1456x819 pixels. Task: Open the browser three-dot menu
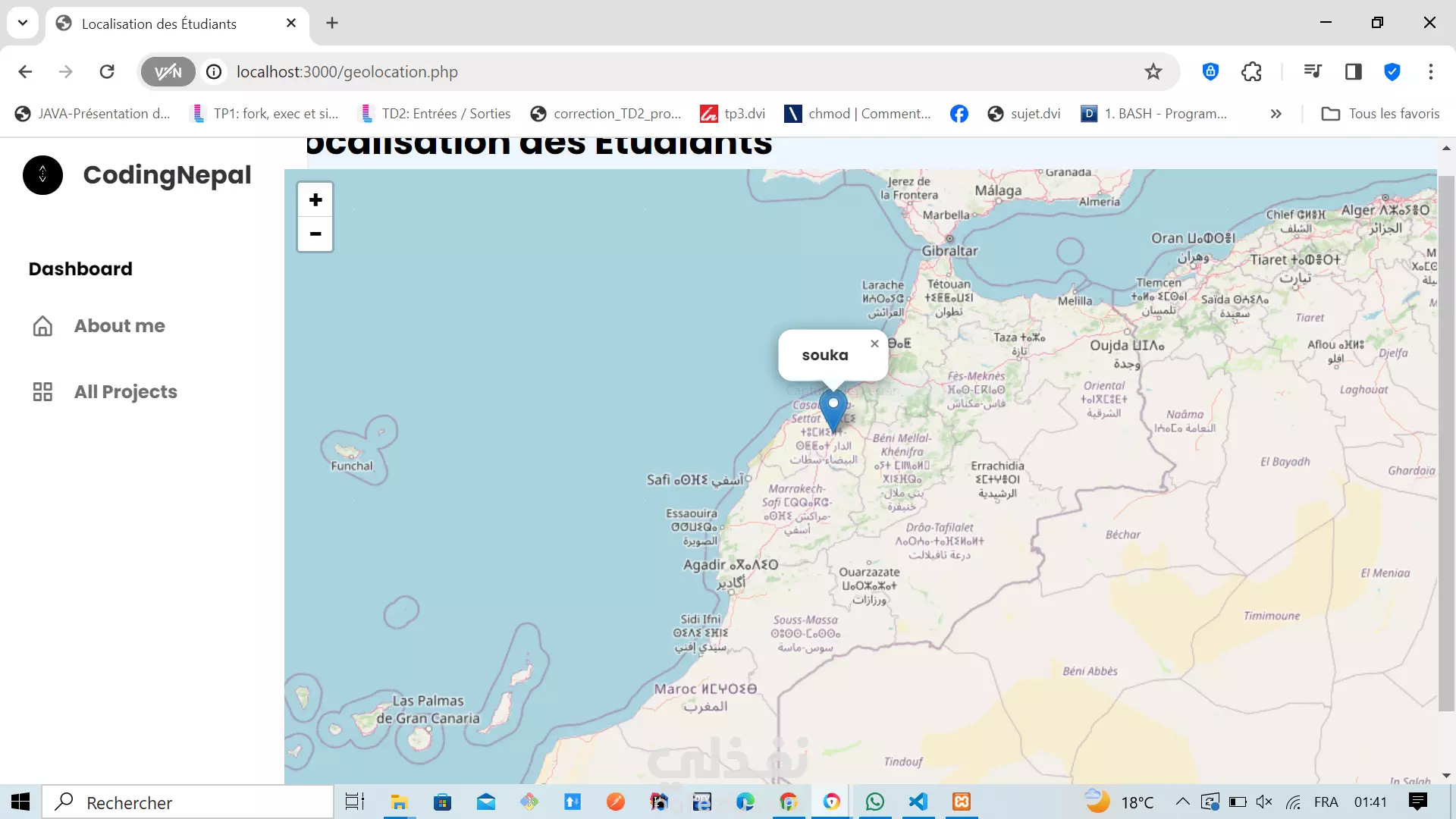pyautogui.click(x=1431, y=72)
